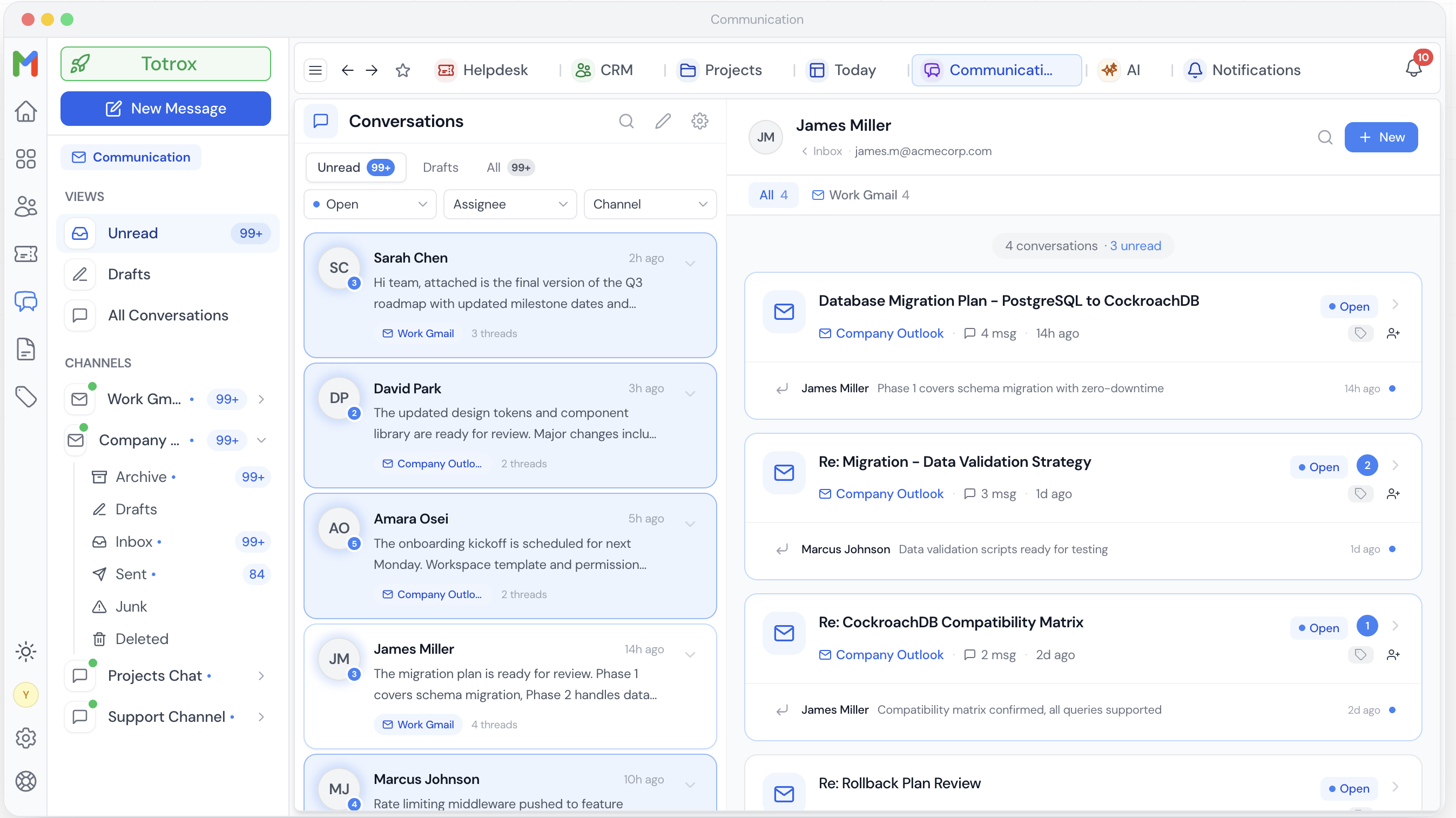Screen dimensions: 1456x818
Task: Collapse the Company channel chevron
Action: point(261,440)
